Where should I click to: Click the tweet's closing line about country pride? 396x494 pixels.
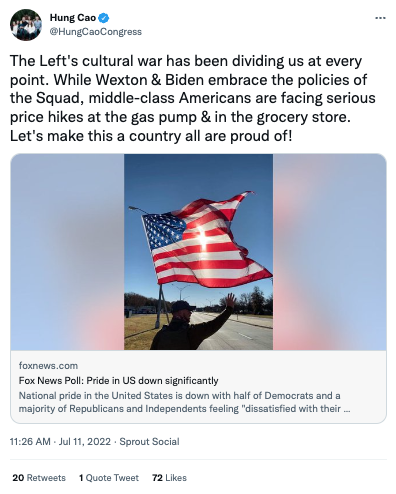coord(151,136)
